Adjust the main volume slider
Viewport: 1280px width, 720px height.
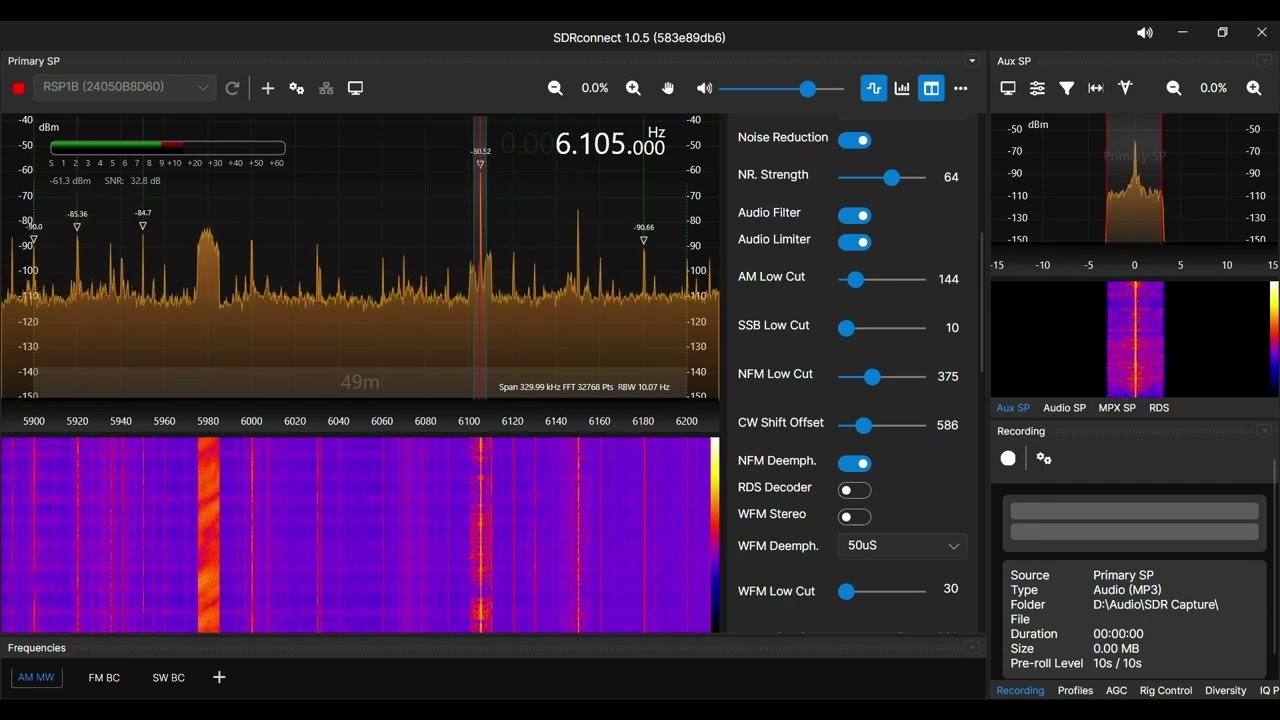781,89
